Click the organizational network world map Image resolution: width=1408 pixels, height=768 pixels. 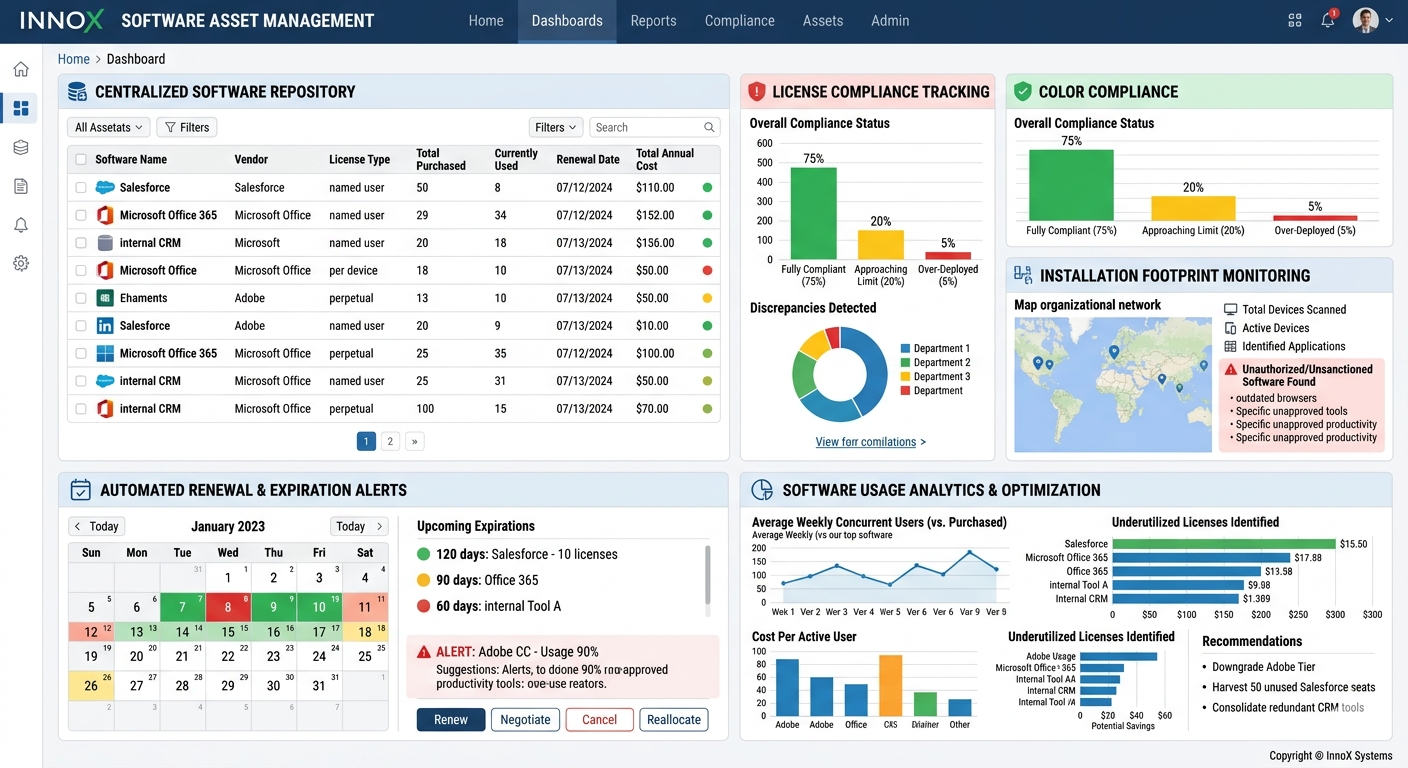[x=1113, y=385]
